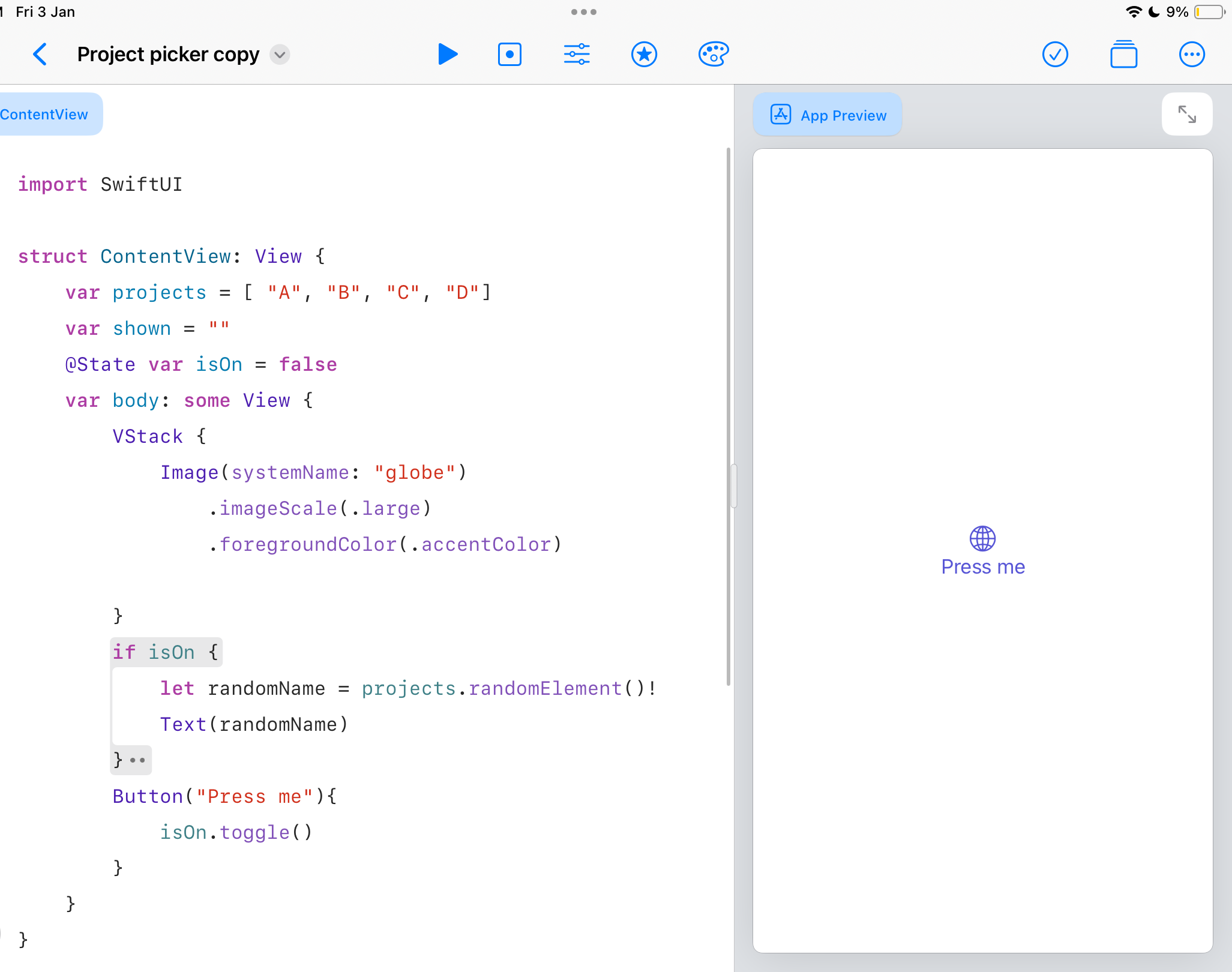This screenshot has width=1232, height=972.
Task: Click the two-dot placeholder after closing brace
Action: [x=138, y=760]
